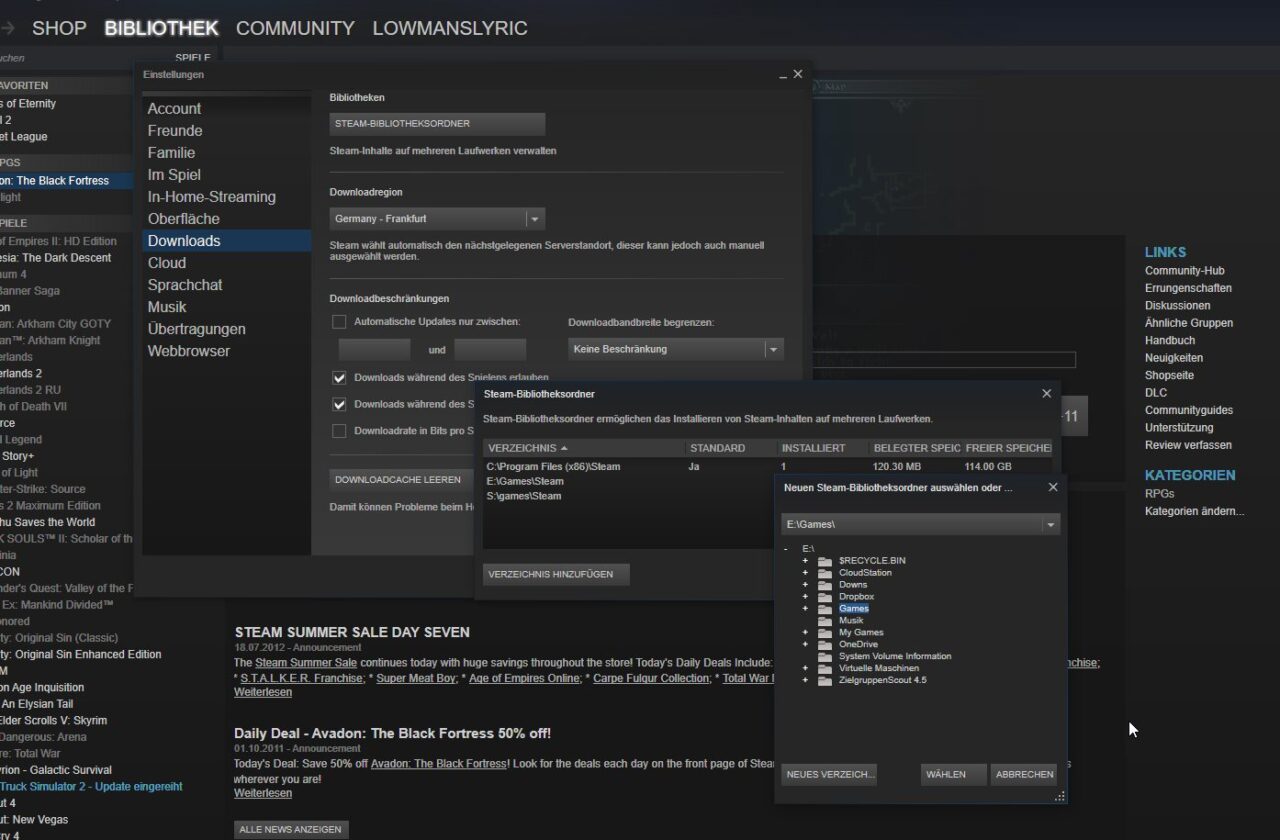
Task: Uncheck 'Downloads während des Spielens erlauben'
Action: tap(339, 378)
